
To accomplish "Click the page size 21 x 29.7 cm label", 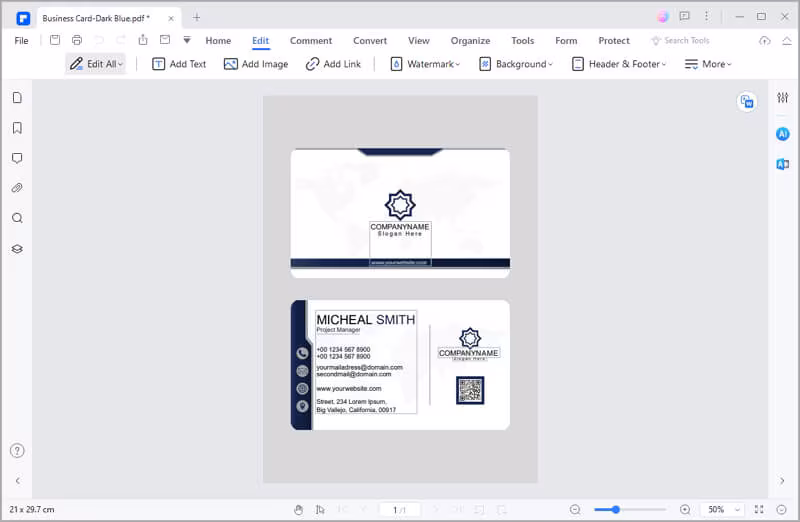I will [x=32, y=509].
